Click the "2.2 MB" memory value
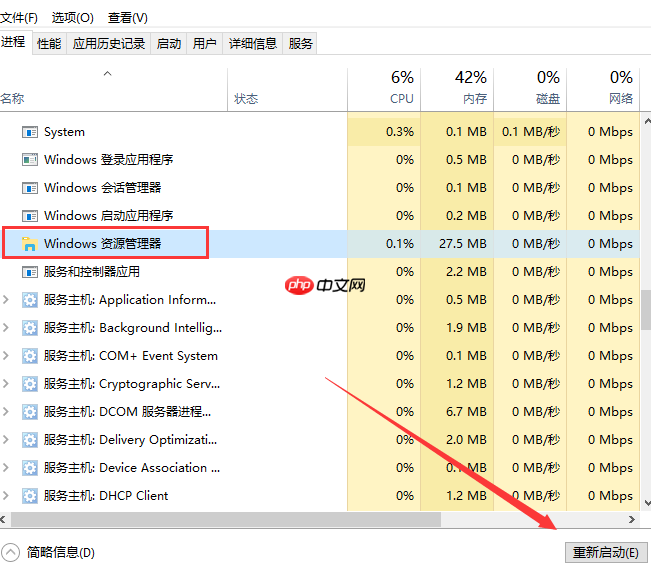The height and width of the screenshot is (571, 651). [466, 272]
